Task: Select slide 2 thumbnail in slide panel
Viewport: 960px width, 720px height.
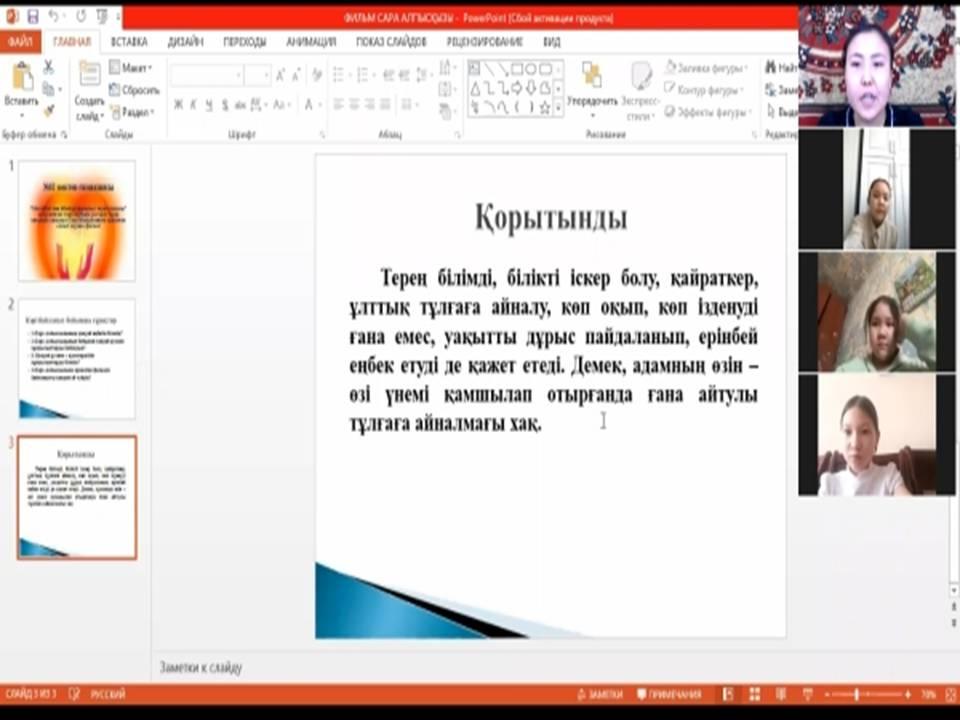Action: pos(77,358)
